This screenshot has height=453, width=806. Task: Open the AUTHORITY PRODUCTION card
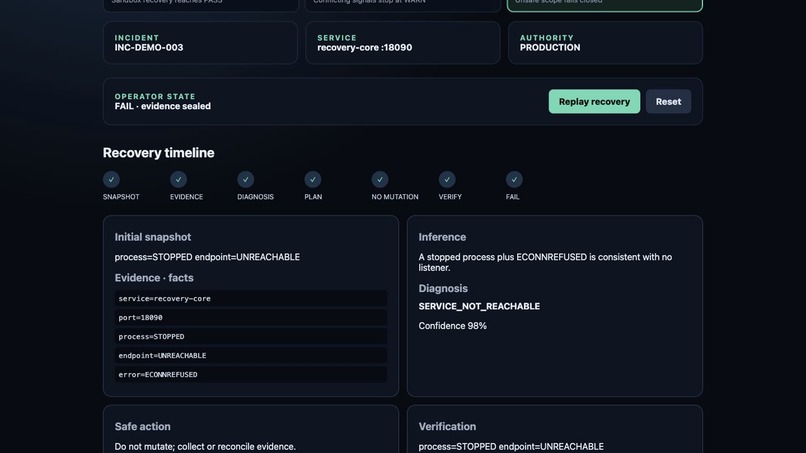605,43
